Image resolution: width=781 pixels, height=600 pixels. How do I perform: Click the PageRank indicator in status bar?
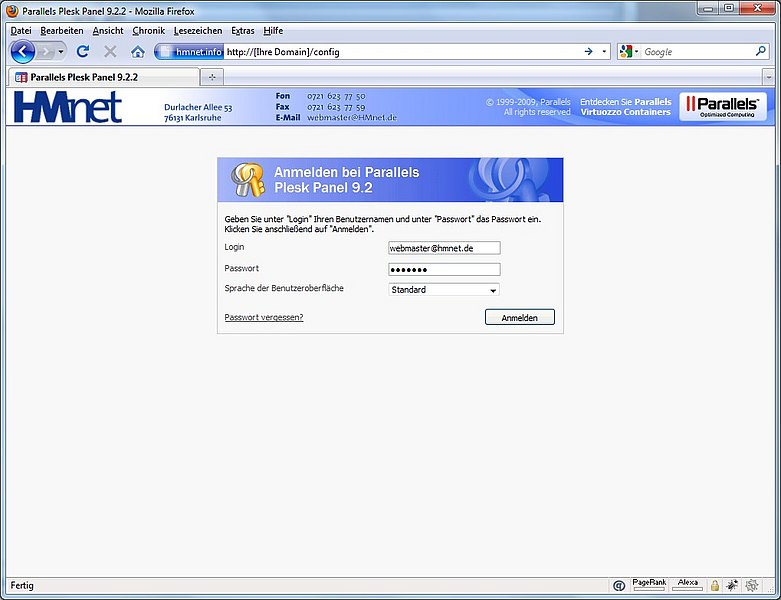(x=649, y=585)
